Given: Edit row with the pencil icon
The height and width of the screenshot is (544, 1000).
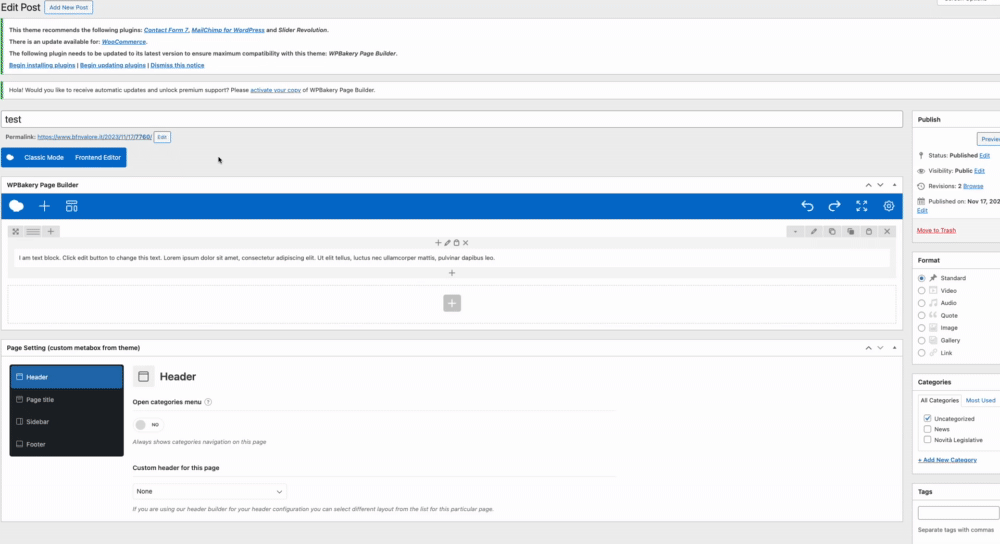Looking at the screenshot, I should coord(814,232).
